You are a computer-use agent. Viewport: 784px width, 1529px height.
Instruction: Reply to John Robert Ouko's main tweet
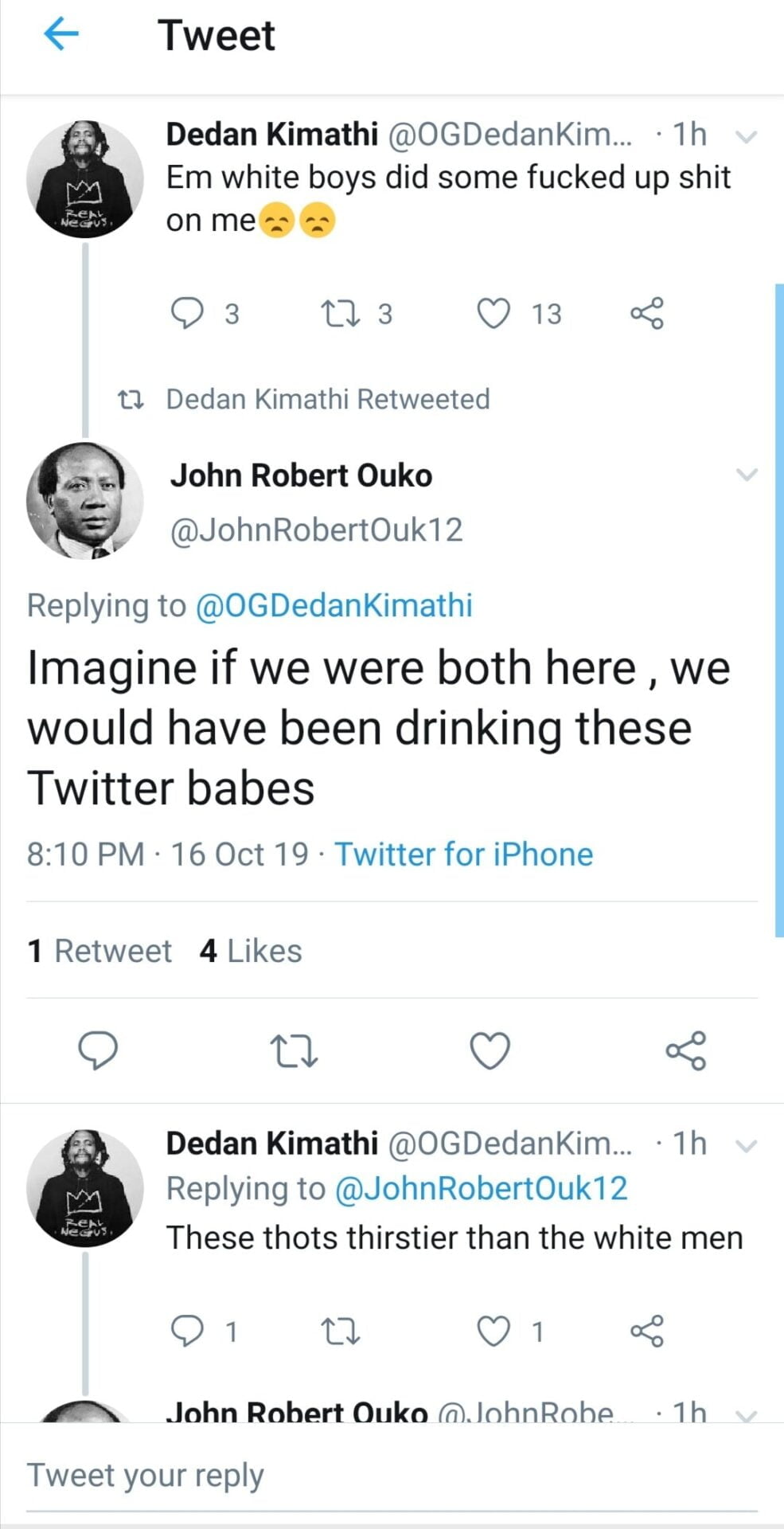pyautogui.click(x=98, y=1050)
